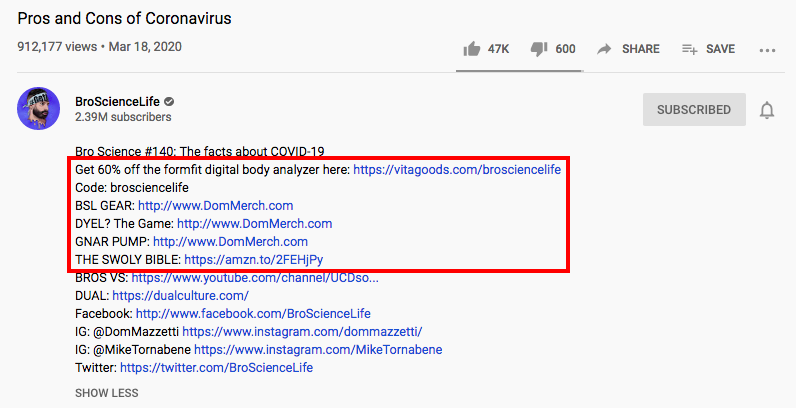Open the three-dot more actions menu
The image size is (796, 408).
pos(767,50)
